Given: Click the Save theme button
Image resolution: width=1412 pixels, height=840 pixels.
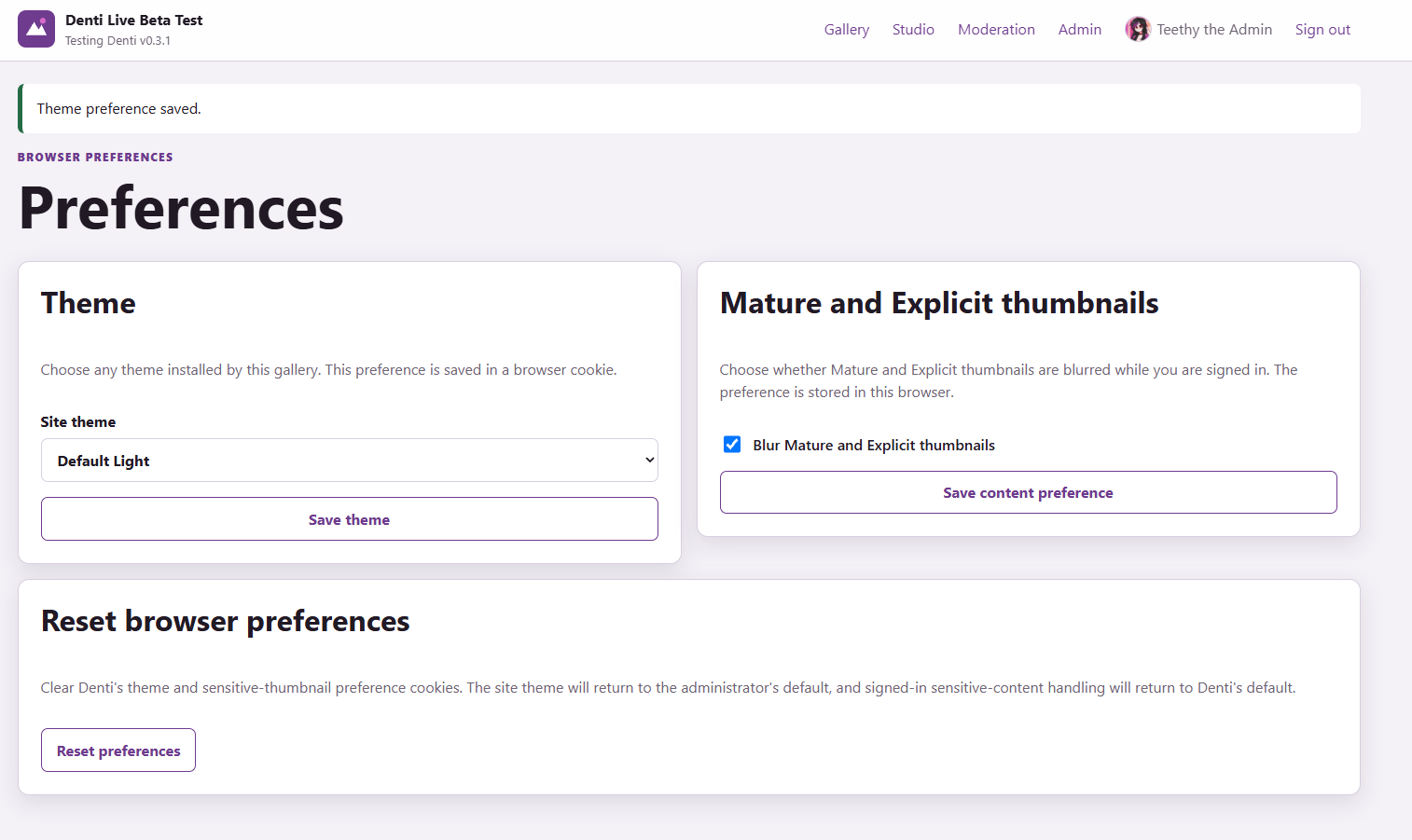Looking at the screenshot, I should (350, 519).
